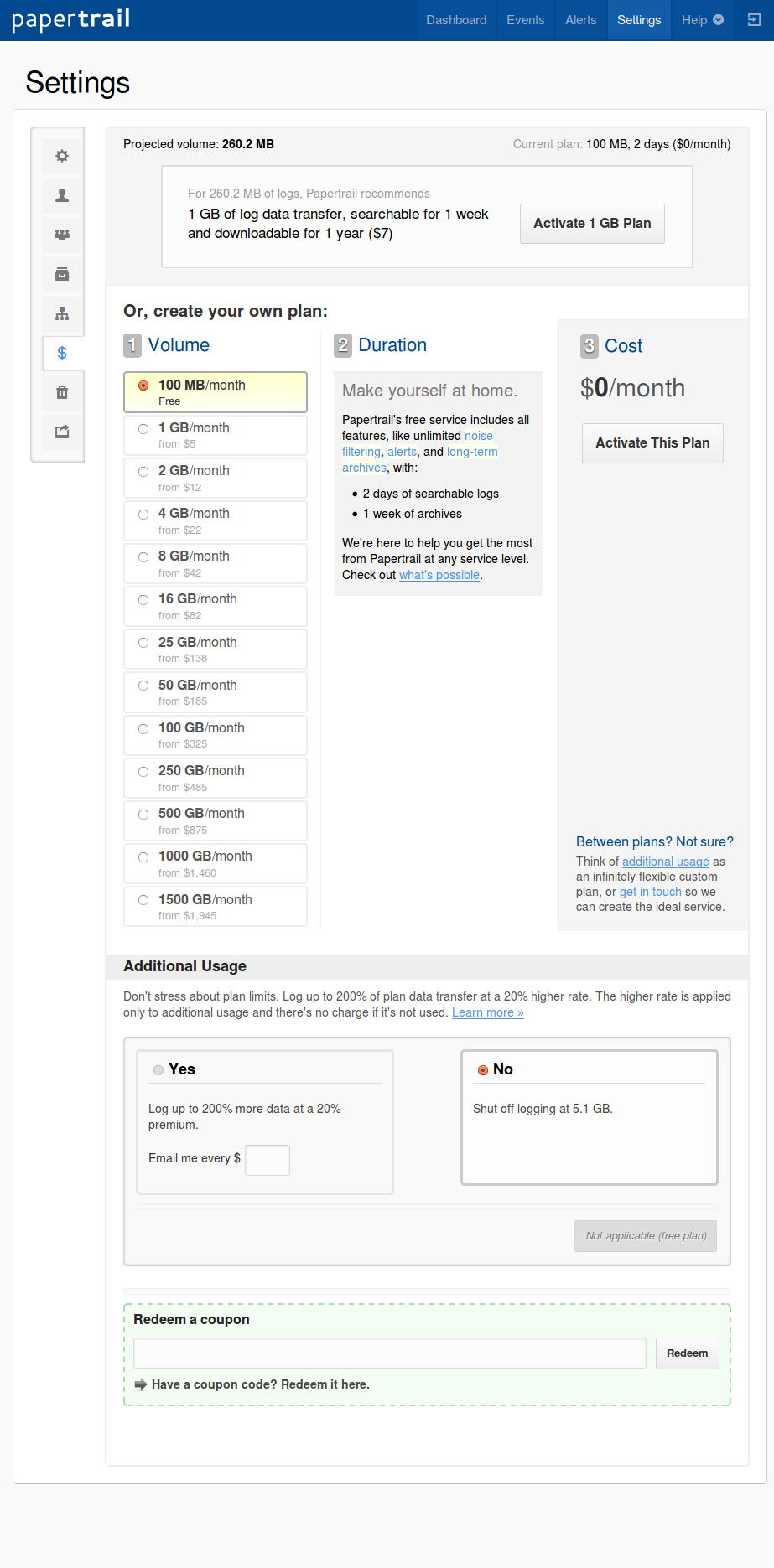Choose the 16 GB/month volume plan
The image size is (774, 1568).
pos(143,600)
